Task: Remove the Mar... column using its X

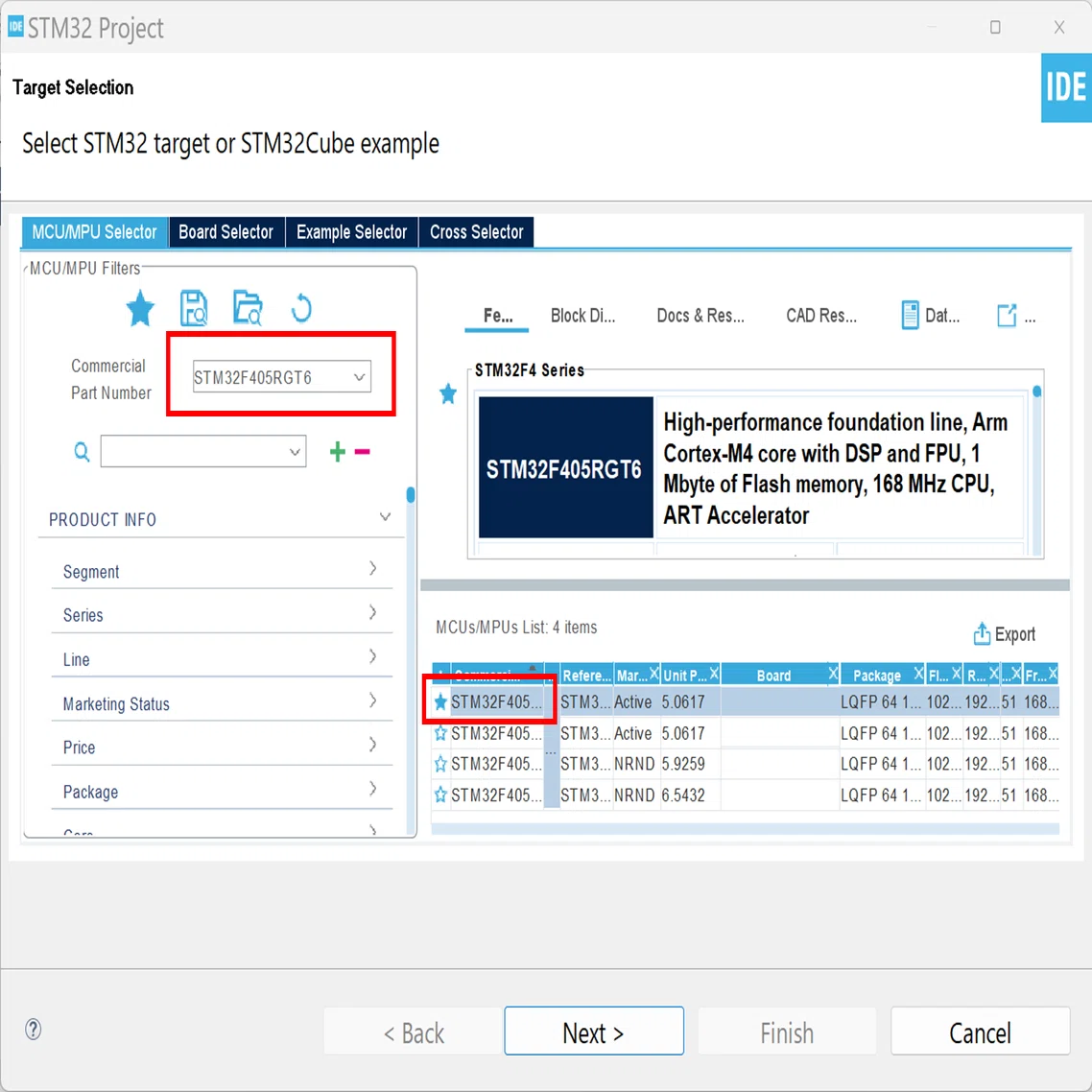Action: (653, 674)
